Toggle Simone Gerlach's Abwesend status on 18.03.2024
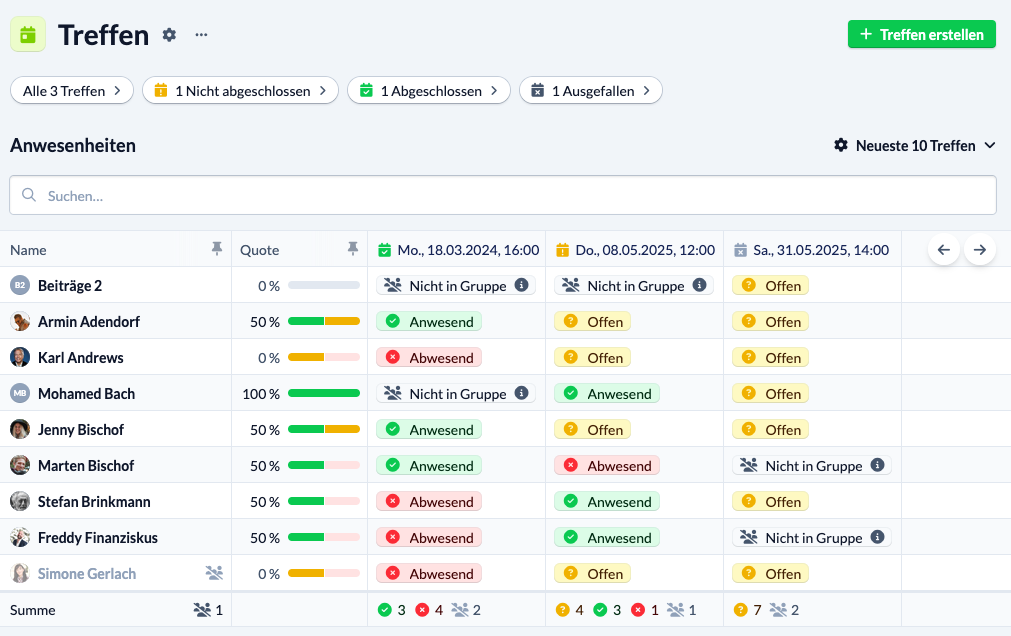This screenshot has height=636, width=1011. point(429,573)
